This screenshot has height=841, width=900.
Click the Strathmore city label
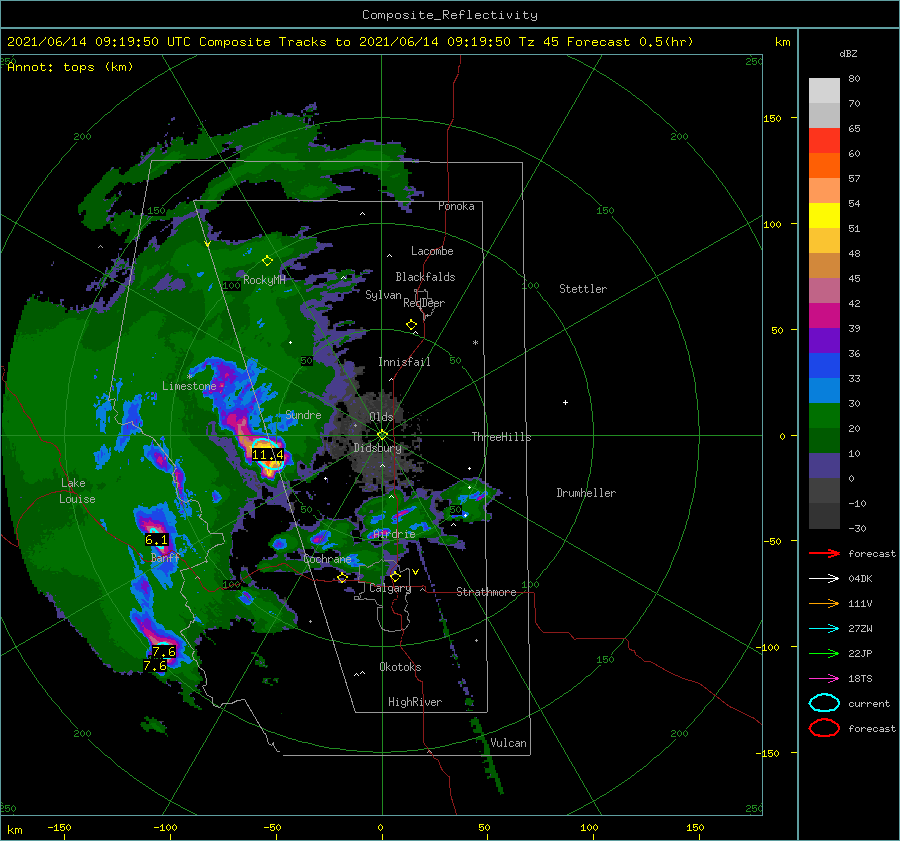(x=486, y=592)
